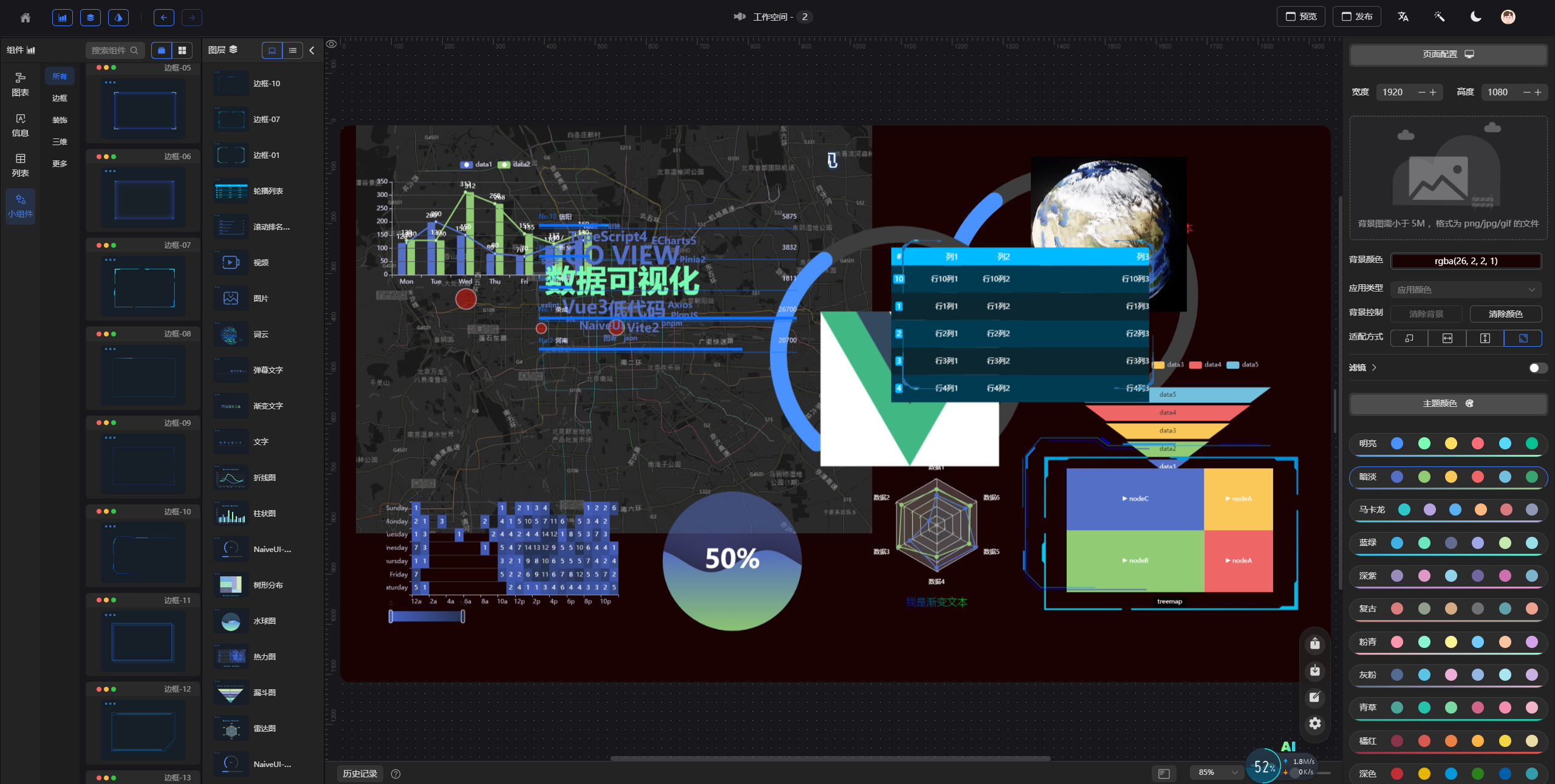Switch component list to single-column card view

tap(162, 50)
